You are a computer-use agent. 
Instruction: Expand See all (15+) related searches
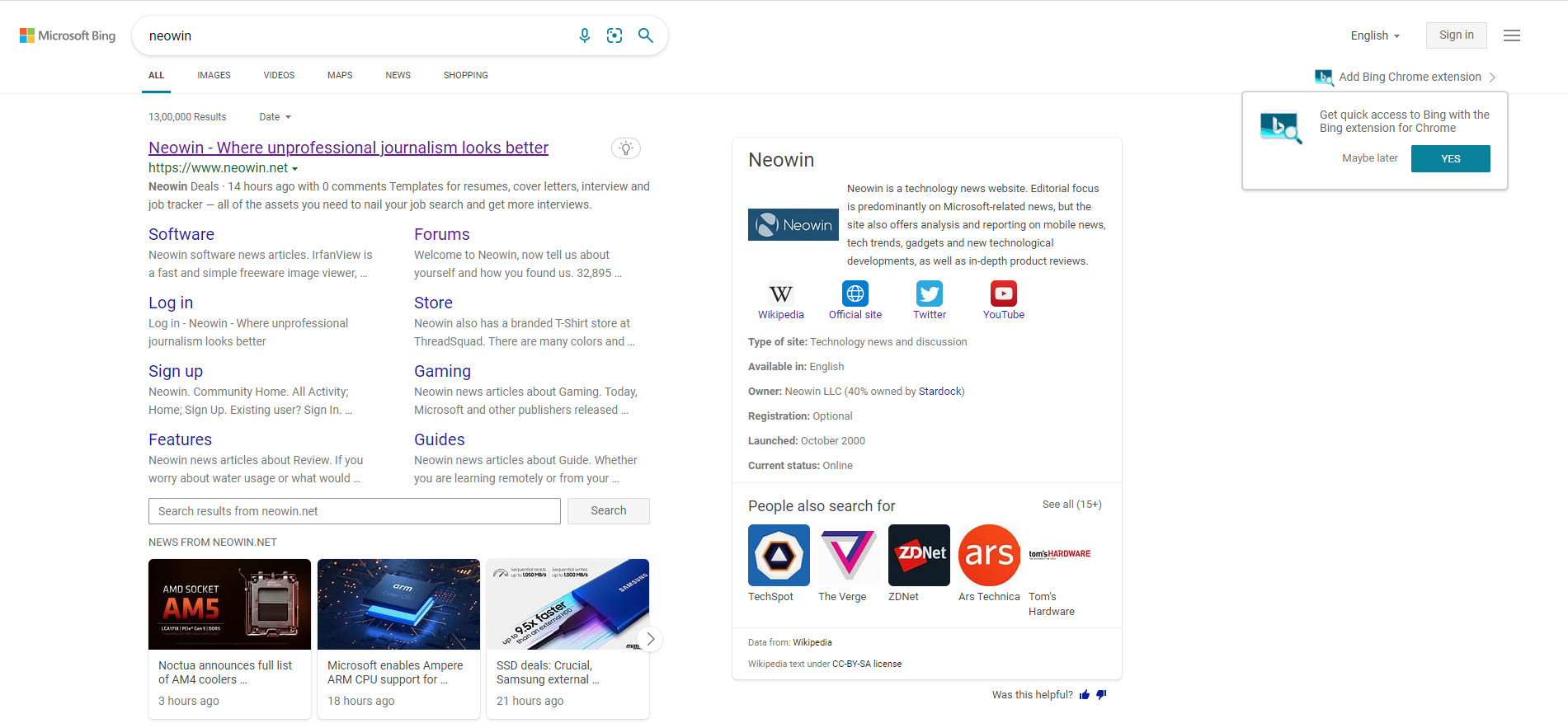(x=1071, y=505)
